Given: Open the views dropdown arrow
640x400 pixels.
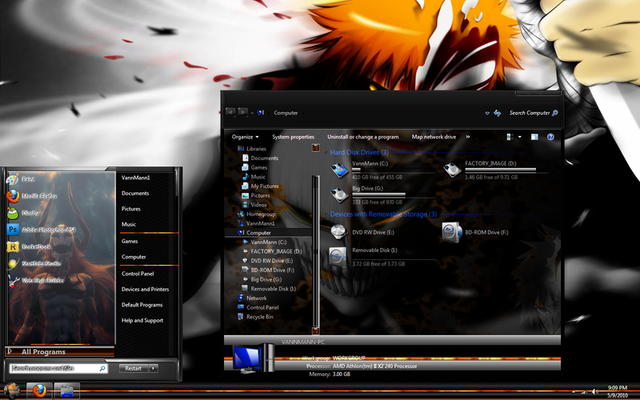Looking at the screenshot, I should 520,137.
